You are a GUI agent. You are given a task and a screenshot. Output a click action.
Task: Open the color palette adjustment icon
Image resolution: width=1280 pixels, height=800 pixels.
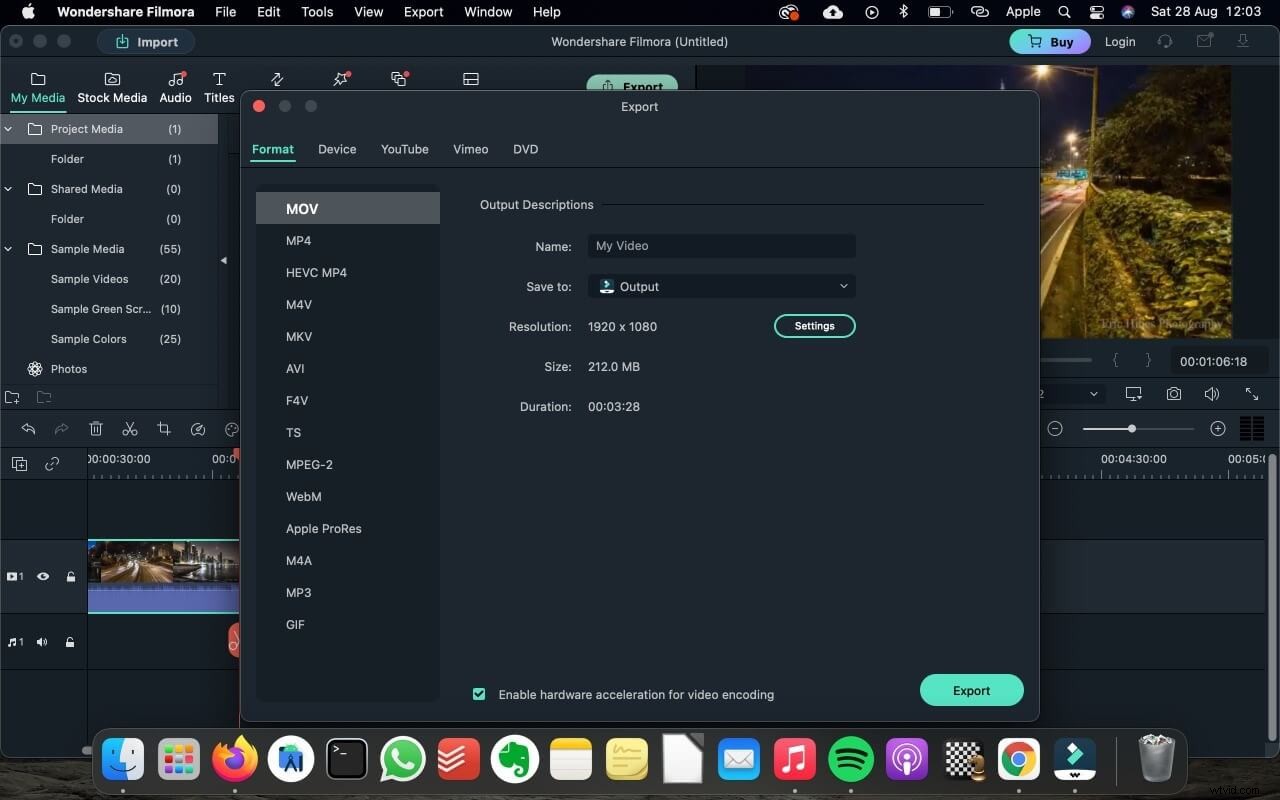point(232,428)
